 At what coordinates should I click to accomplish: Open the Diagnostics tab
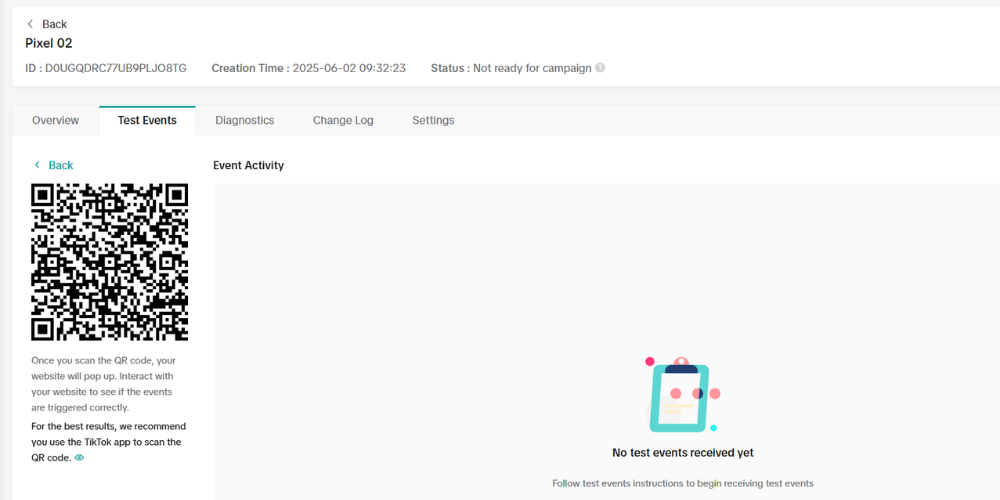245,120
